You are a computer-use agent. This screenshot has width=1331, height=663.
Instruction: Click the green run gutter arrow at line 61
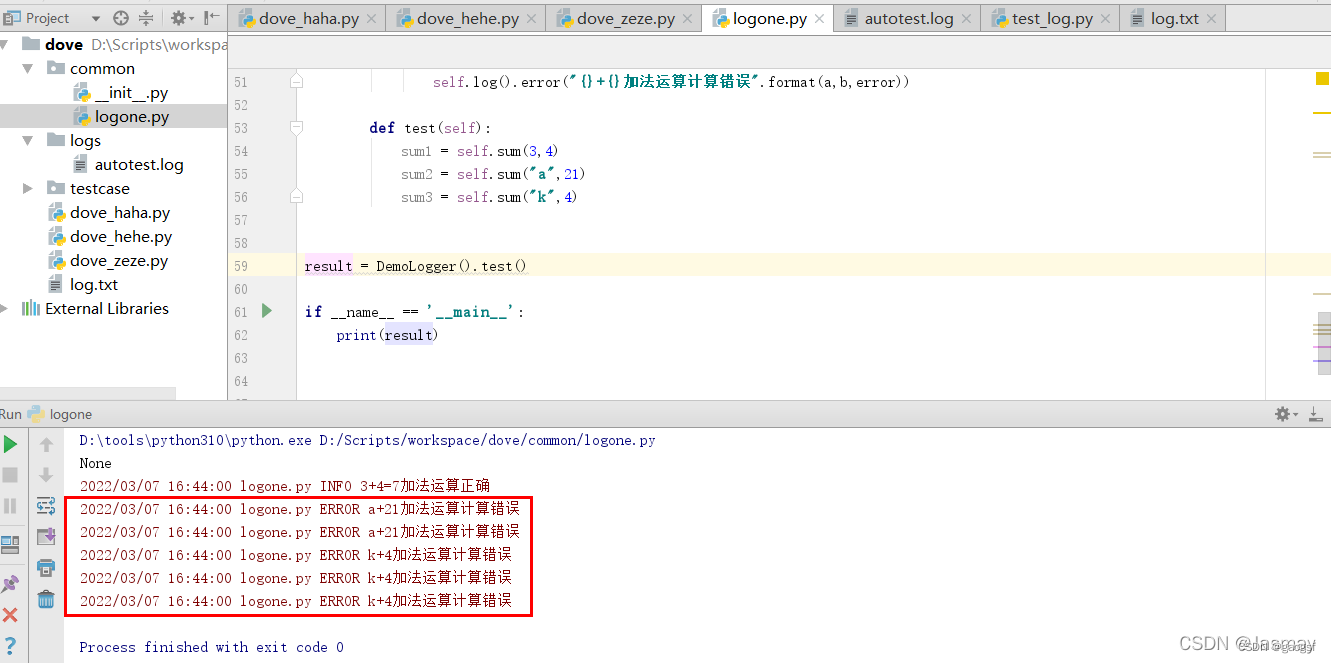(x=267, y=311)
